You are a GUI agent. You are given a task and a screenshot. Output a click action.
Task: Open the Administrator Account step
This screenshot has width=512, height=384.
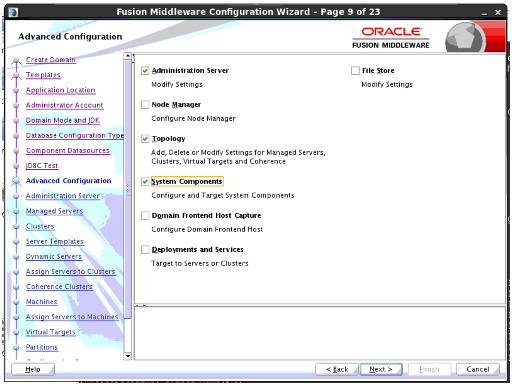click(64, 105)
